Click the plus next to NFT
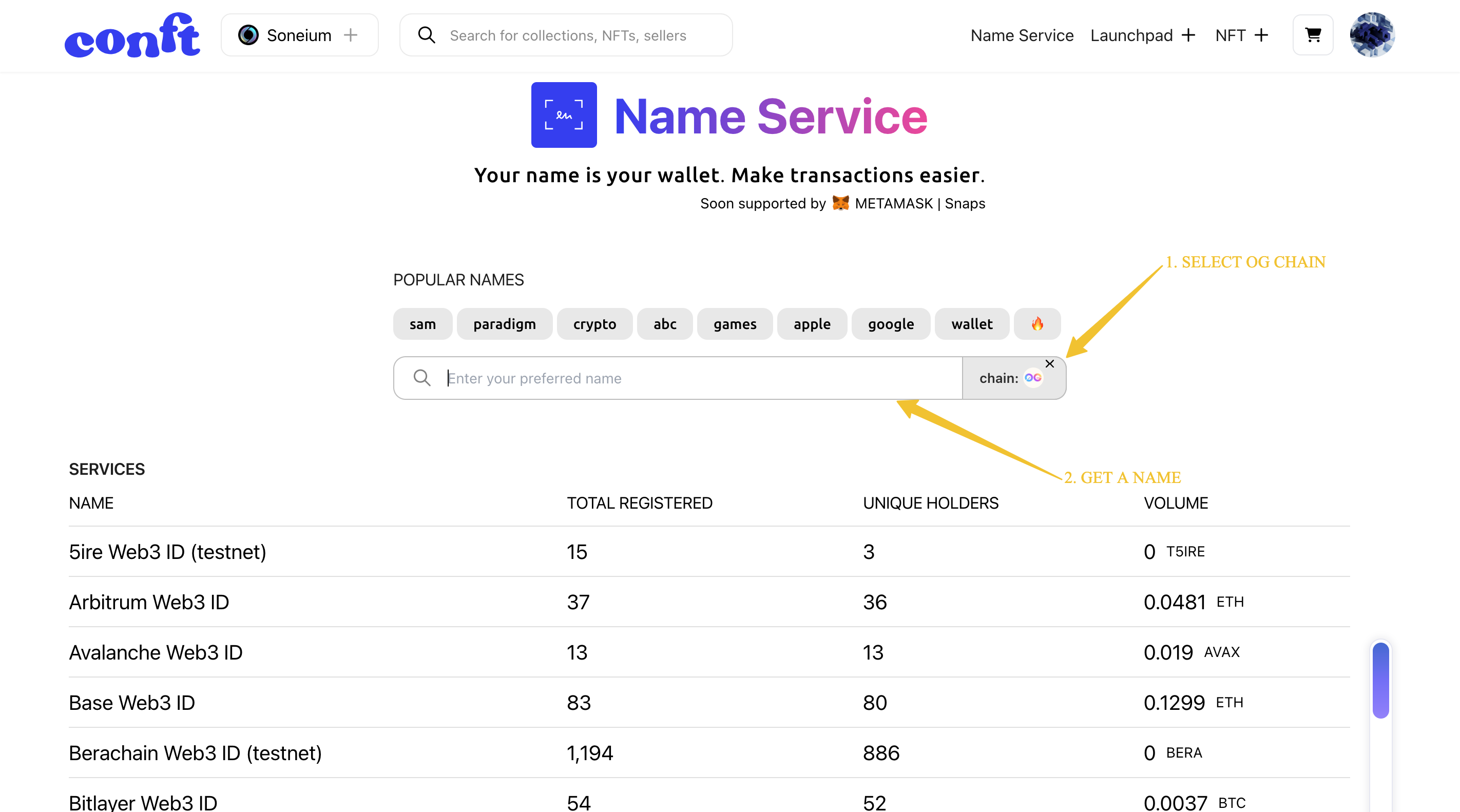The width and height of the screenshot is (1460, 812). [x=1261, y=35]
